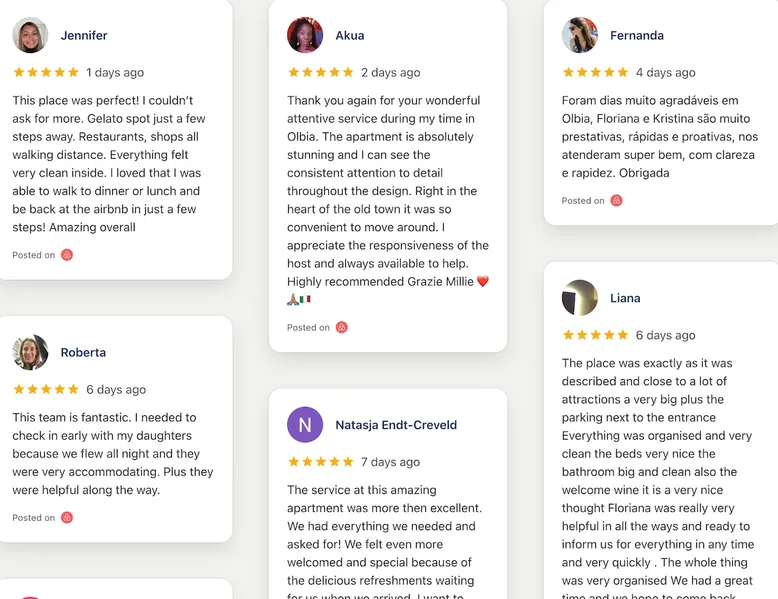Click the reviewer name Natasja Endt-Creveld
Image resolution: width=778 pixels, height=599 pixels.
click(396, 425)
